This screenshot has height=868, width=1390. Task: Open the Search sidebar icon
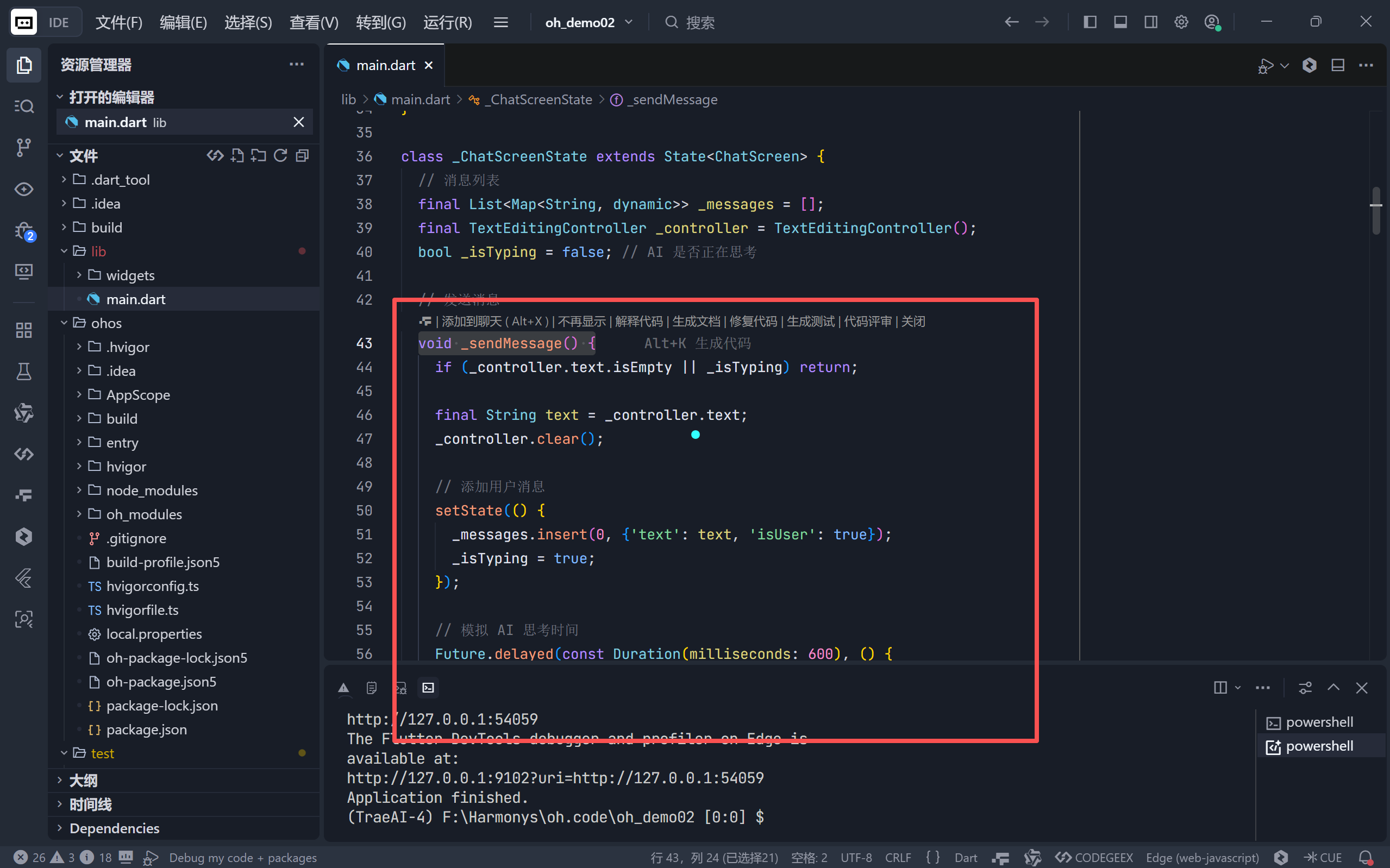coord(23,105)
